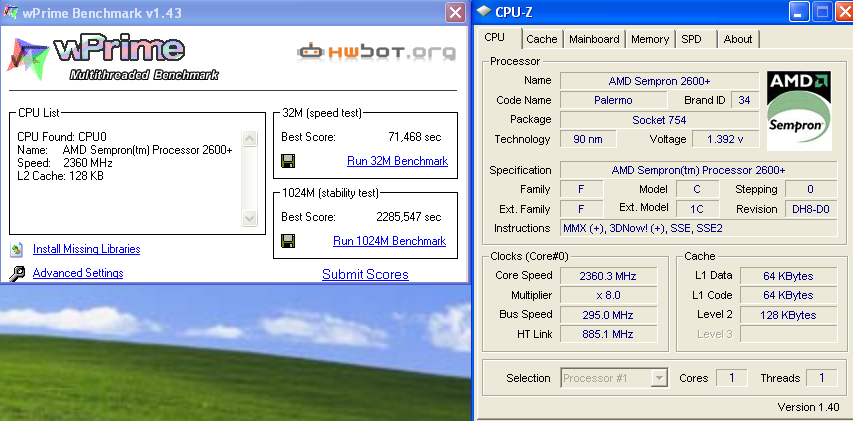This screenshot has height=425, width=853.
Task: Click the empty Level 3 cache field
Action: (788, 334)
